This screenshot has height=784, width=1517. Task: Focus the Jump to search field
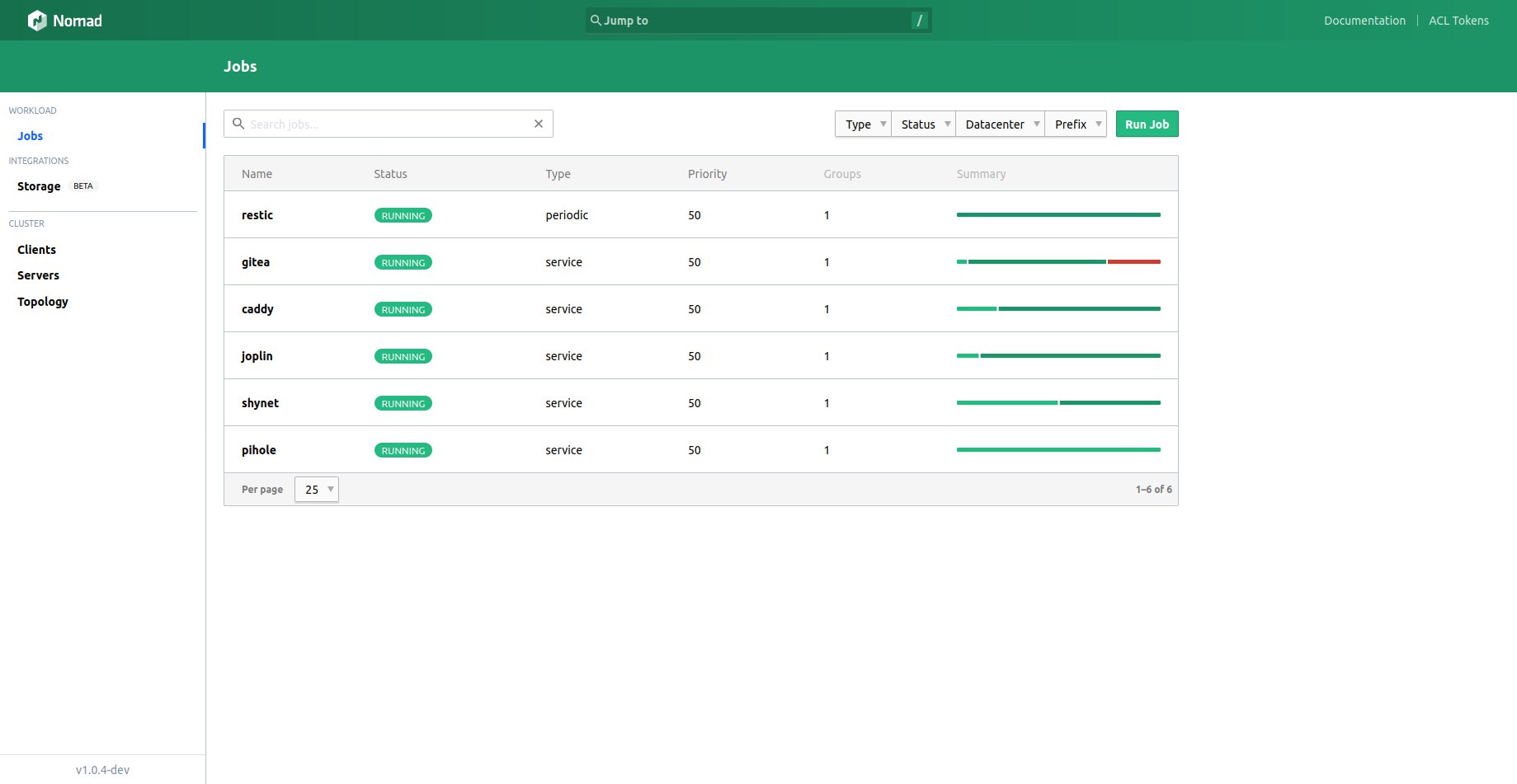(759, 21)
